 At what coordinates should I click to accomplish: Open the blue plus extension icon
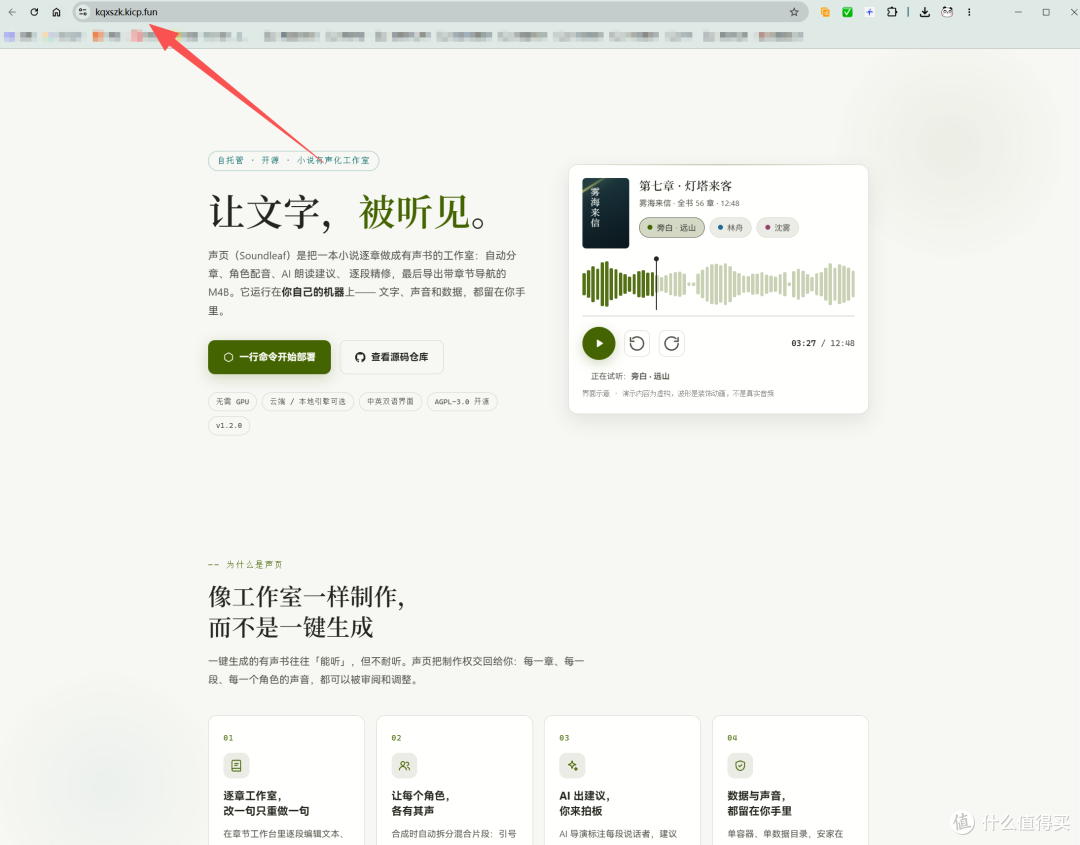[869, 12]
